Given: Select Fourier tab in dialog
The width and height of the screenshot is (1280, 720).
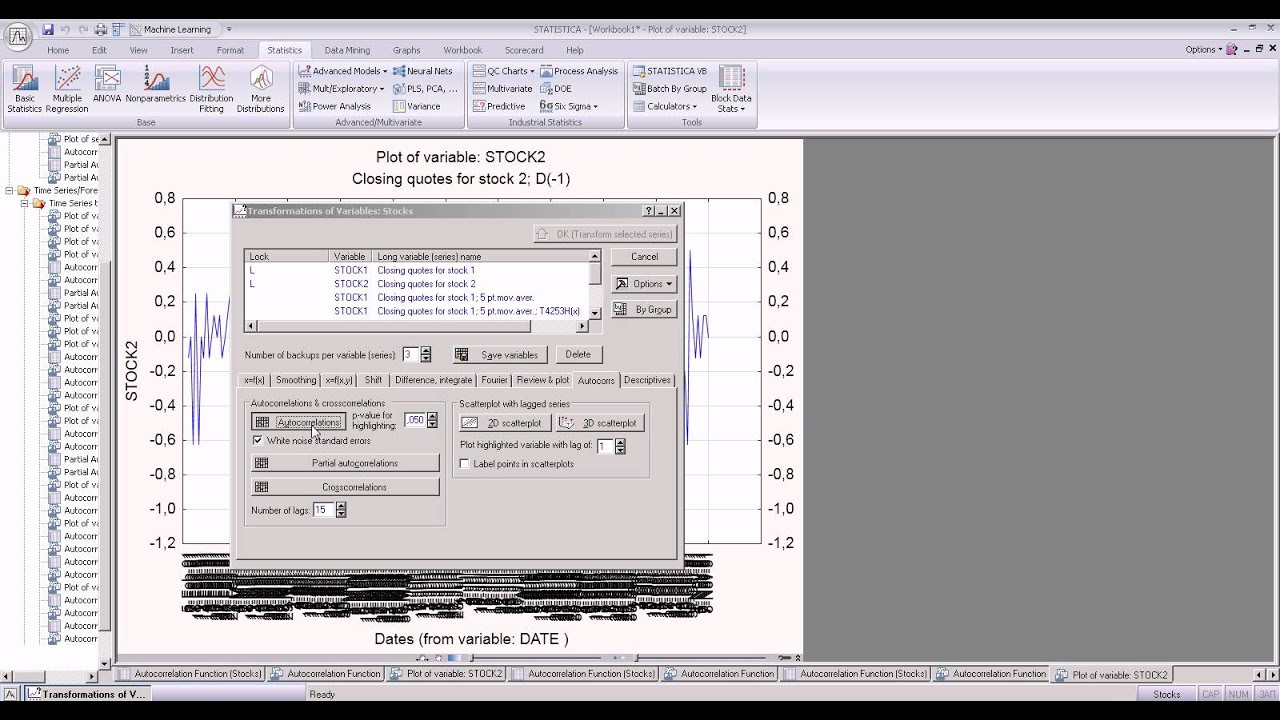Looking at the screenshot, I should coord(494,380).
